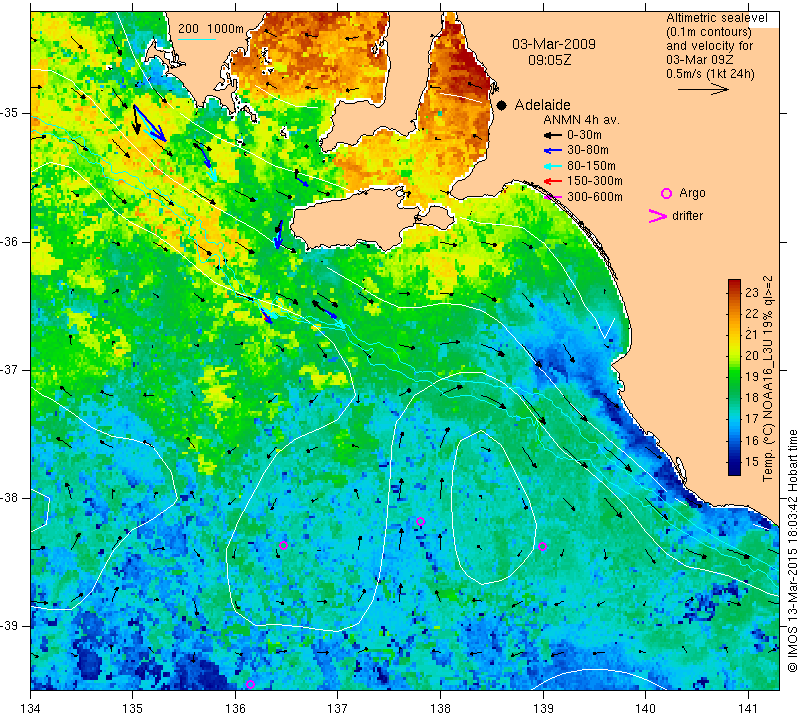800x720 pixels.
Task: Click the '0-30m' legend label
Action: tap(584, 135)
